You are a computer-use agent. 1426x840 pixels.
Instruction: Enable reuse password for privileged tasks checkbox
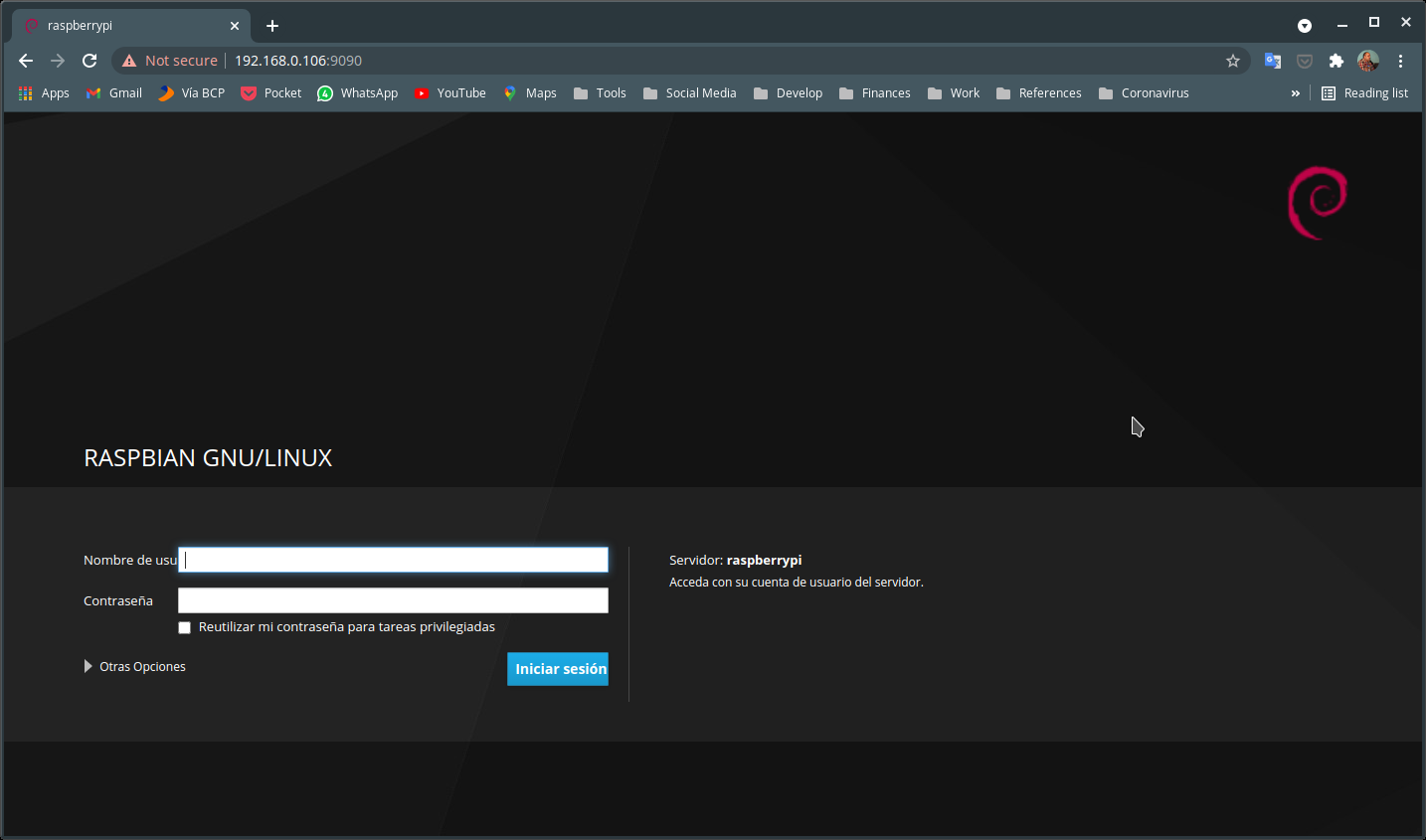(184, 627)
